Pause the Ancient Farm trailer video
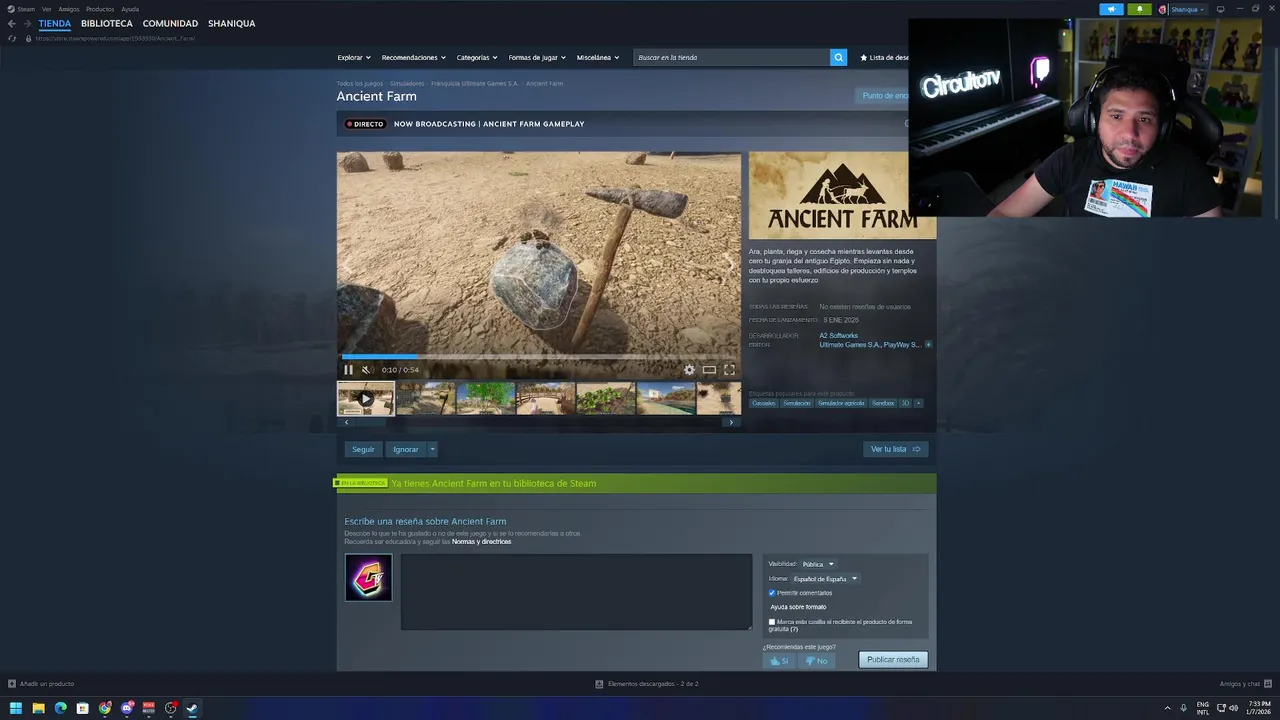This screenshot has width=1280, height=720. point(348,370)
